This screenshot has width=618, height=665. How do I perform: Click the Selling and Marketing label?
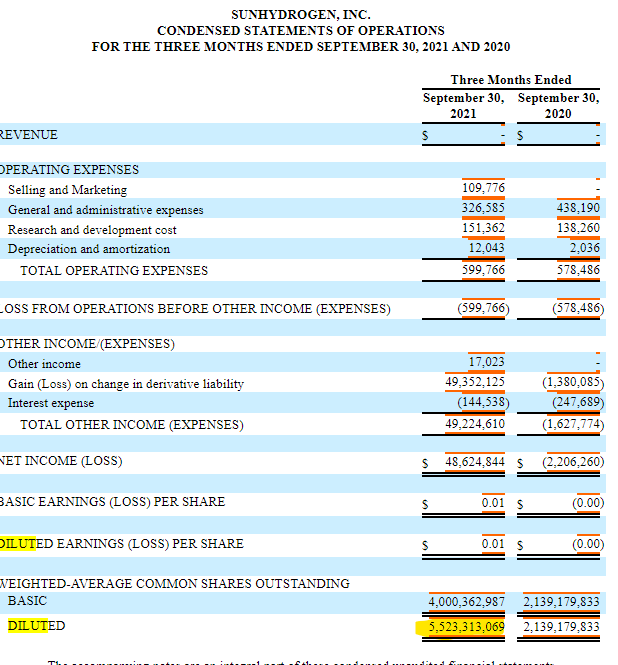[67, 190]
